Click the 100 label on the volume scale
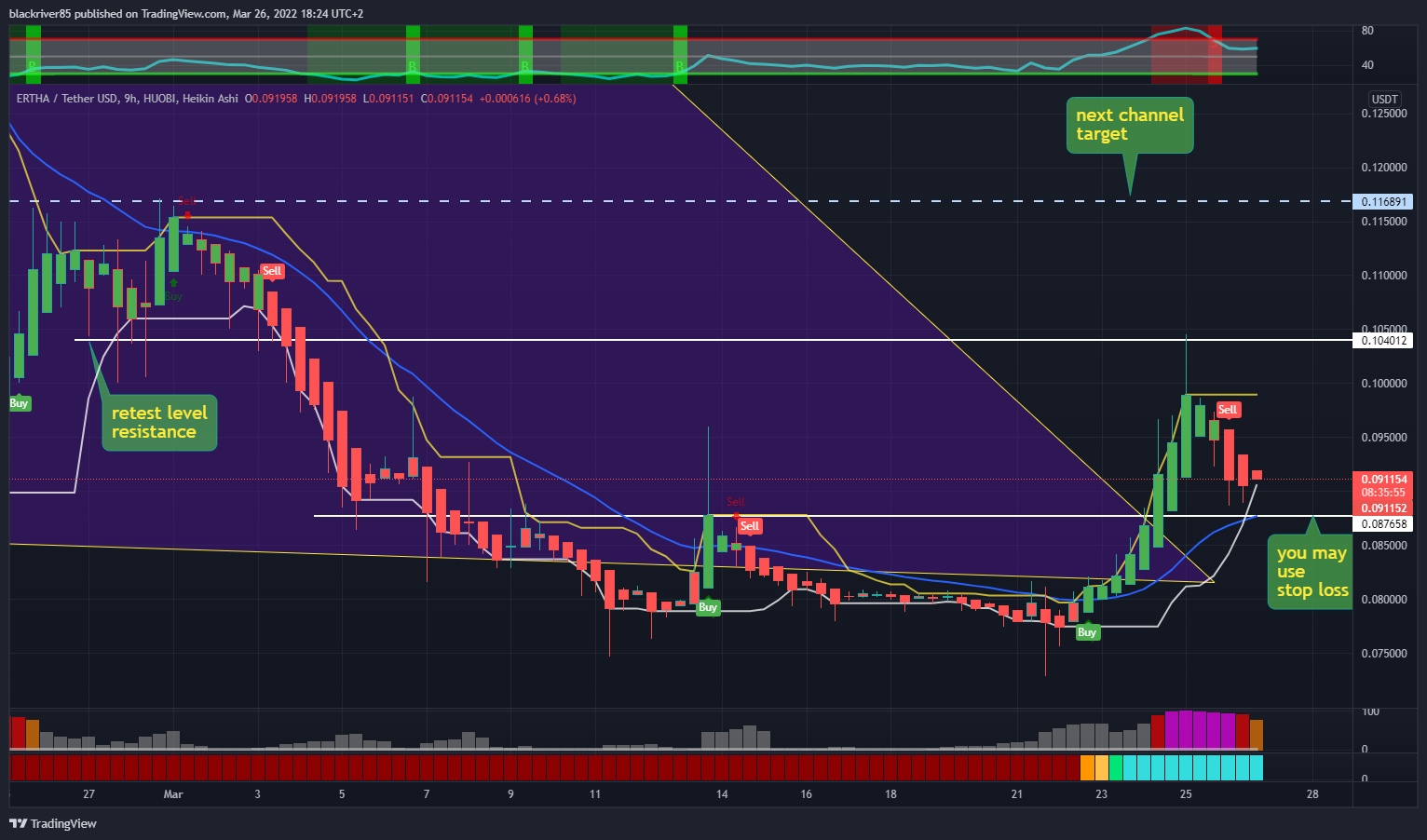This screenshot has width=1427, height=840. pyautogui.click(x=1370, y=712)
